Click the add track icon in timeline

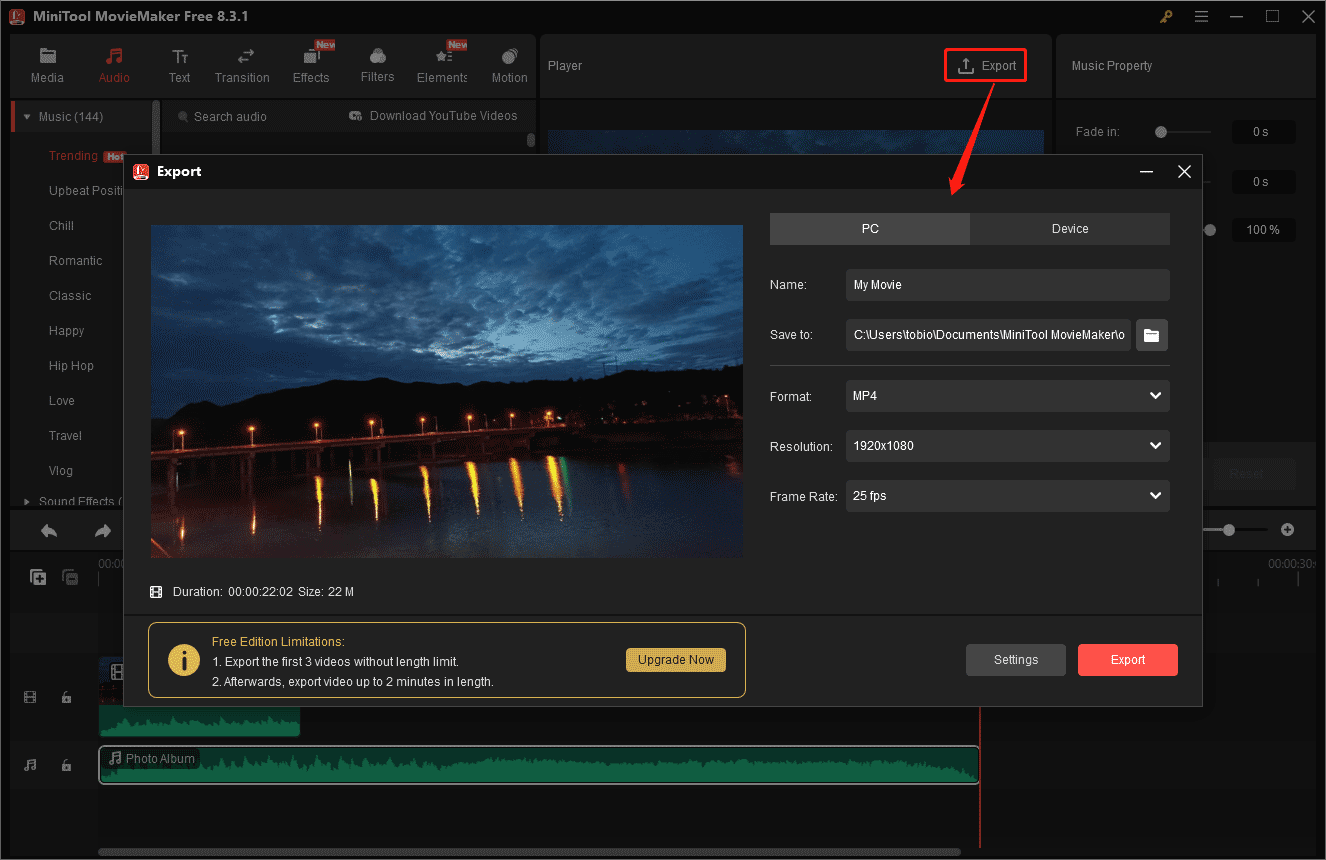[38, 577]
